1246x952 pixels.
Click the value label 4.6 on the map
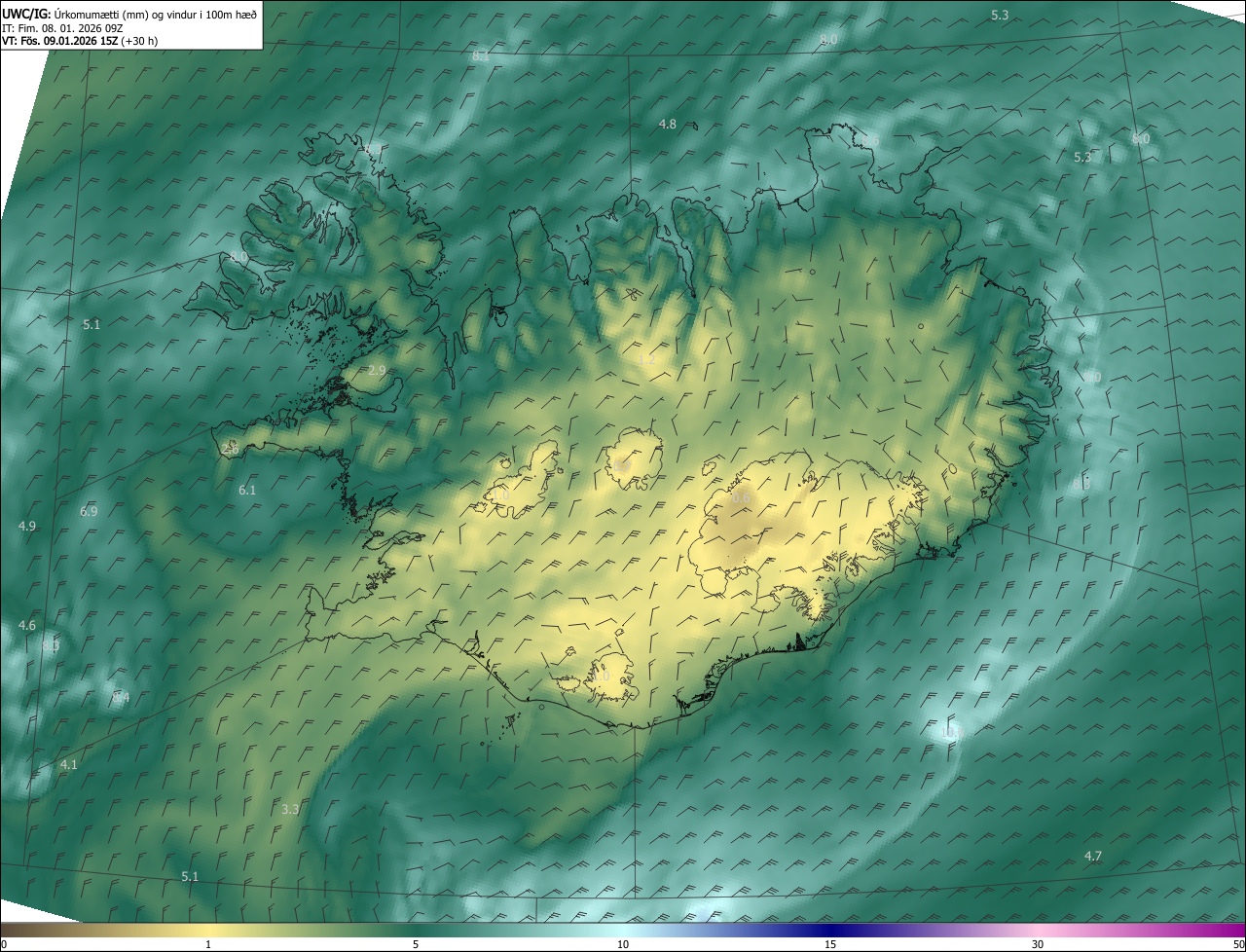click(27, 625)
